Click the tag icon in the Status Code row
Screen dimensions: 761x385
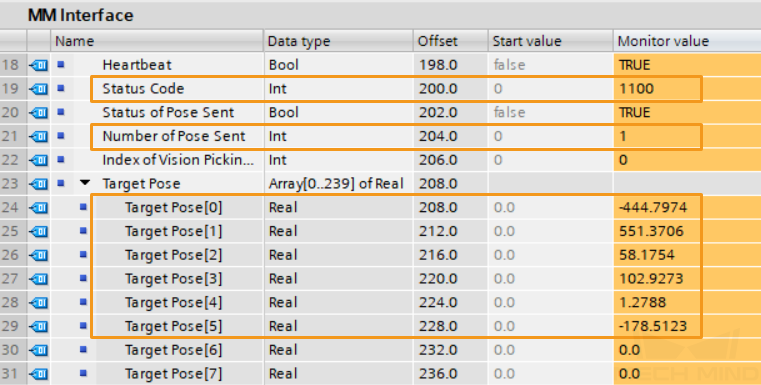pos(38,89)
